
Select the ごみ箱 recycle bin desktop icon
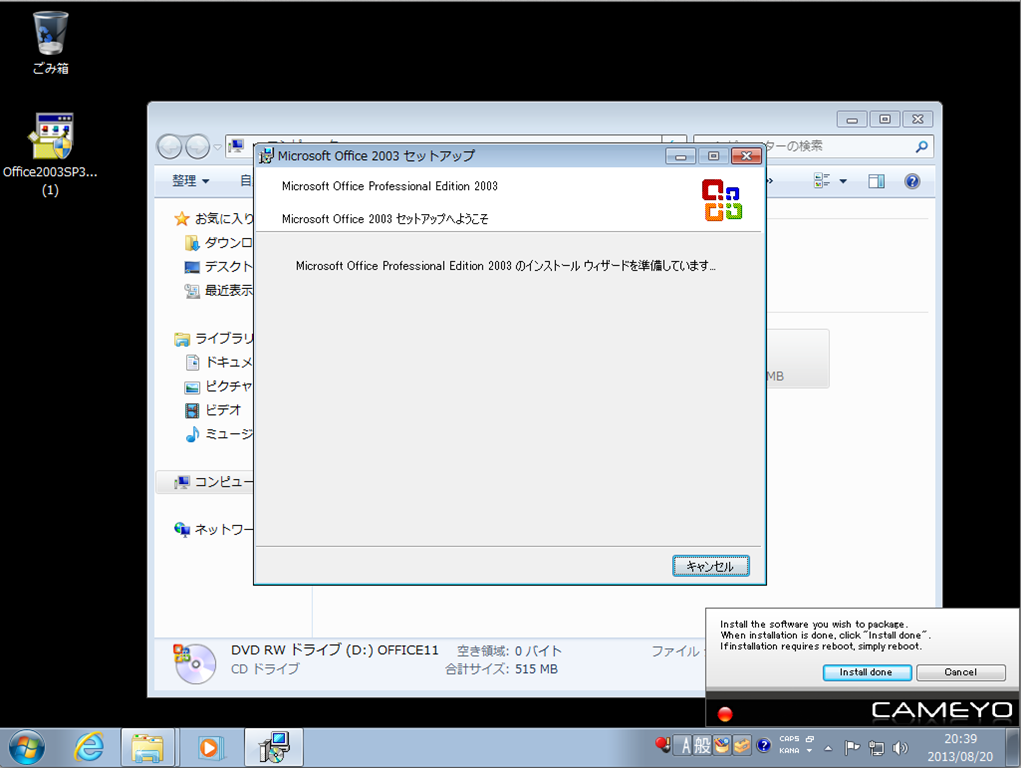point(50,43)
